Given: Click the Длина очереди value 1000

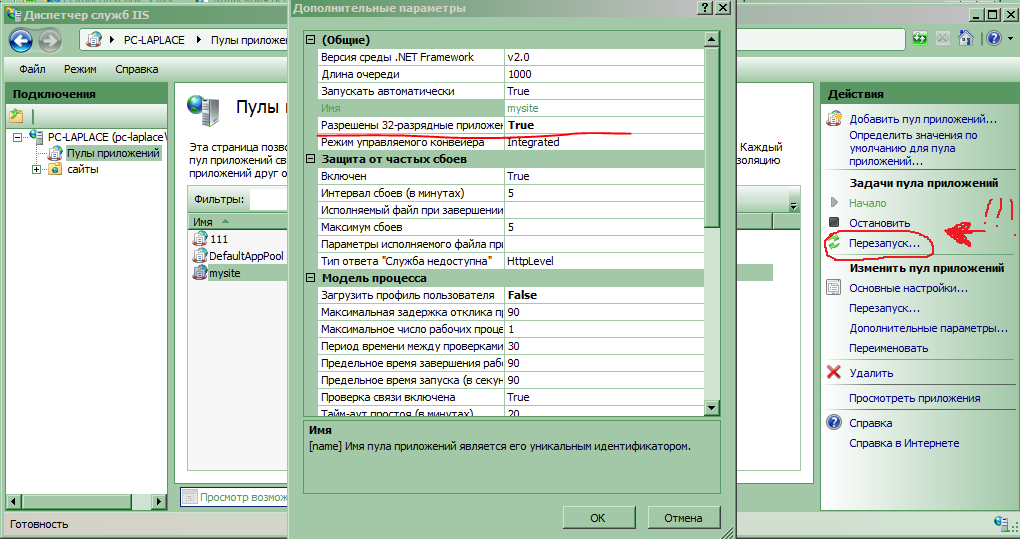Looking at the screenshot, I should click(604, 74).
